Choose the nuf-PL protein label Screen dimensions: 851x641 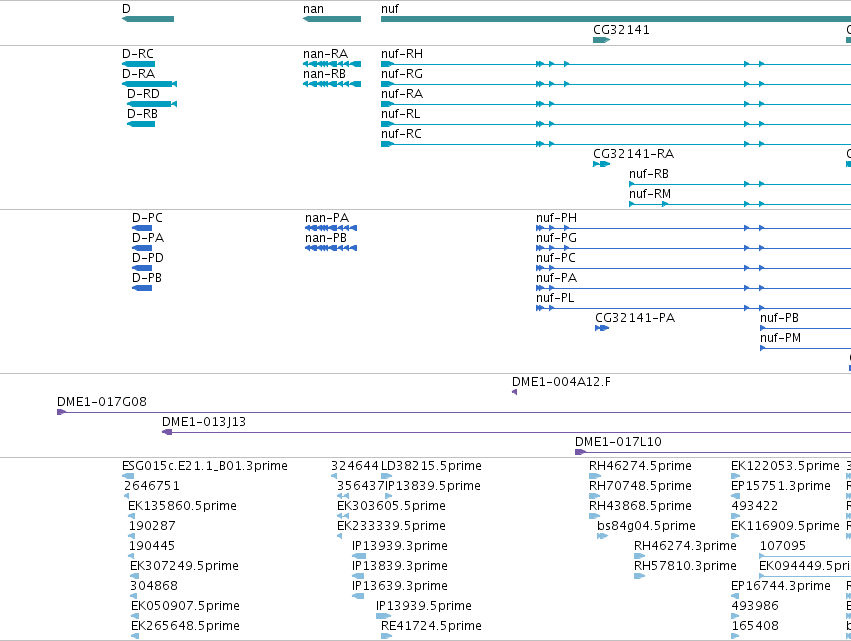[555, 298]
